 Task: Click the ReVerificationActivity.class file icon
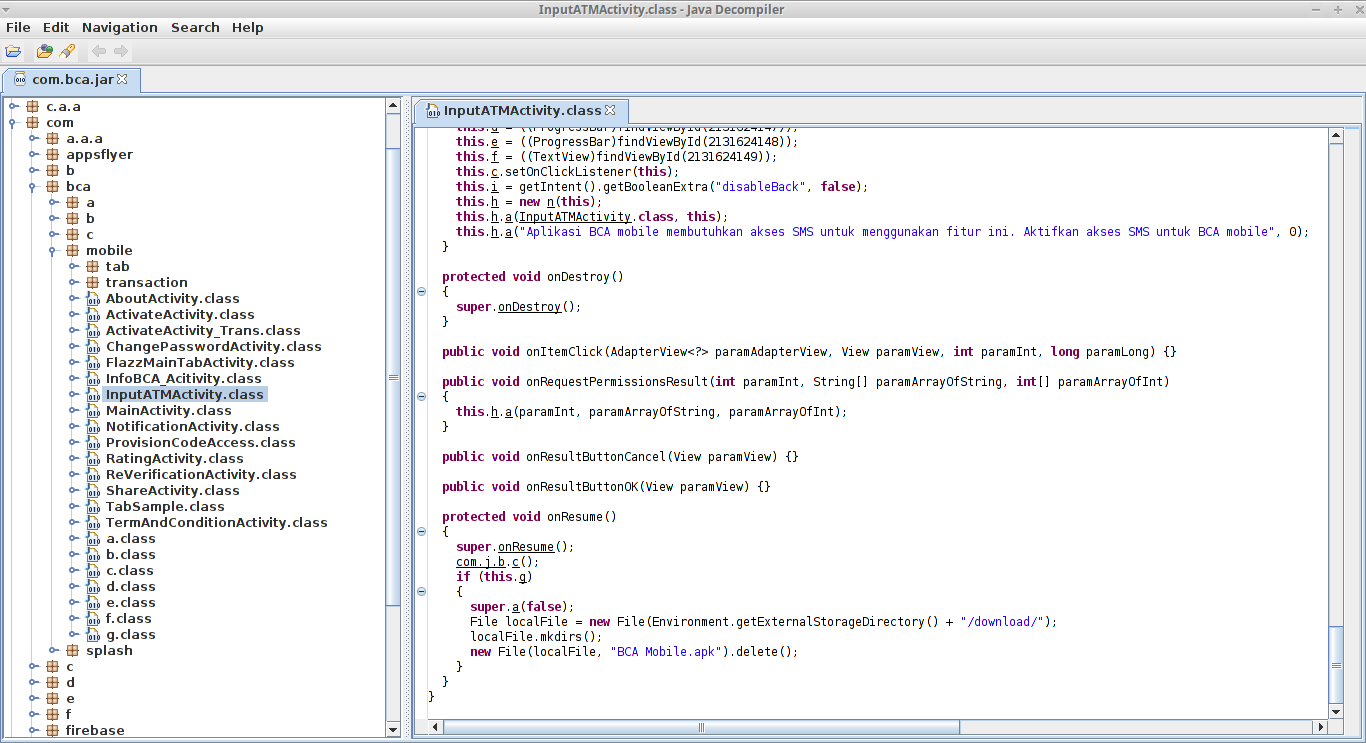coord(93,475)
